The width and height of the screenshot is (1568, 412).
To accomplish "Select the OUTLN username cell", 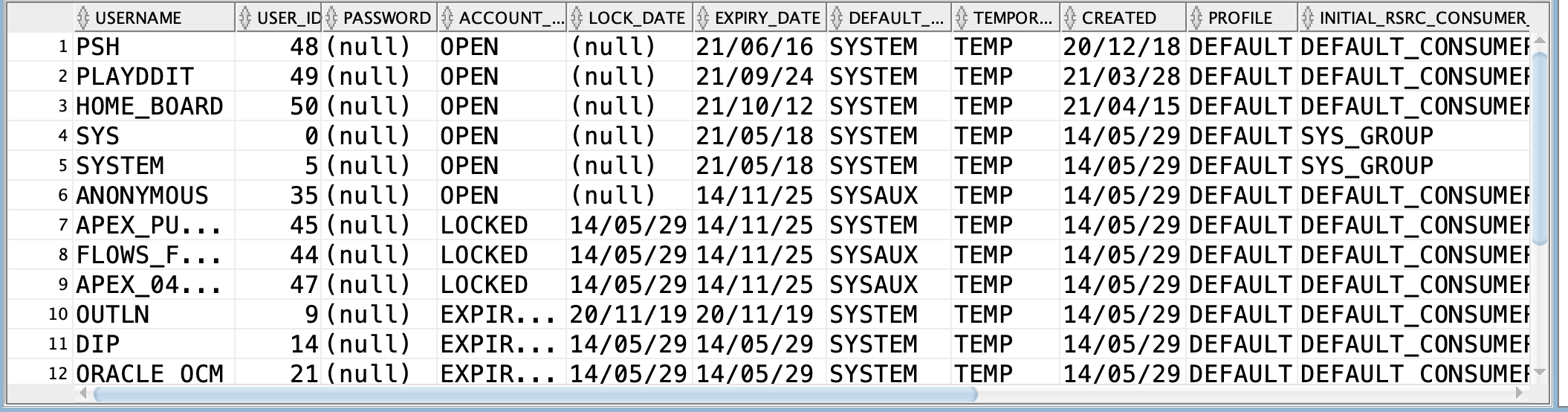I will [x=155, y=315].
